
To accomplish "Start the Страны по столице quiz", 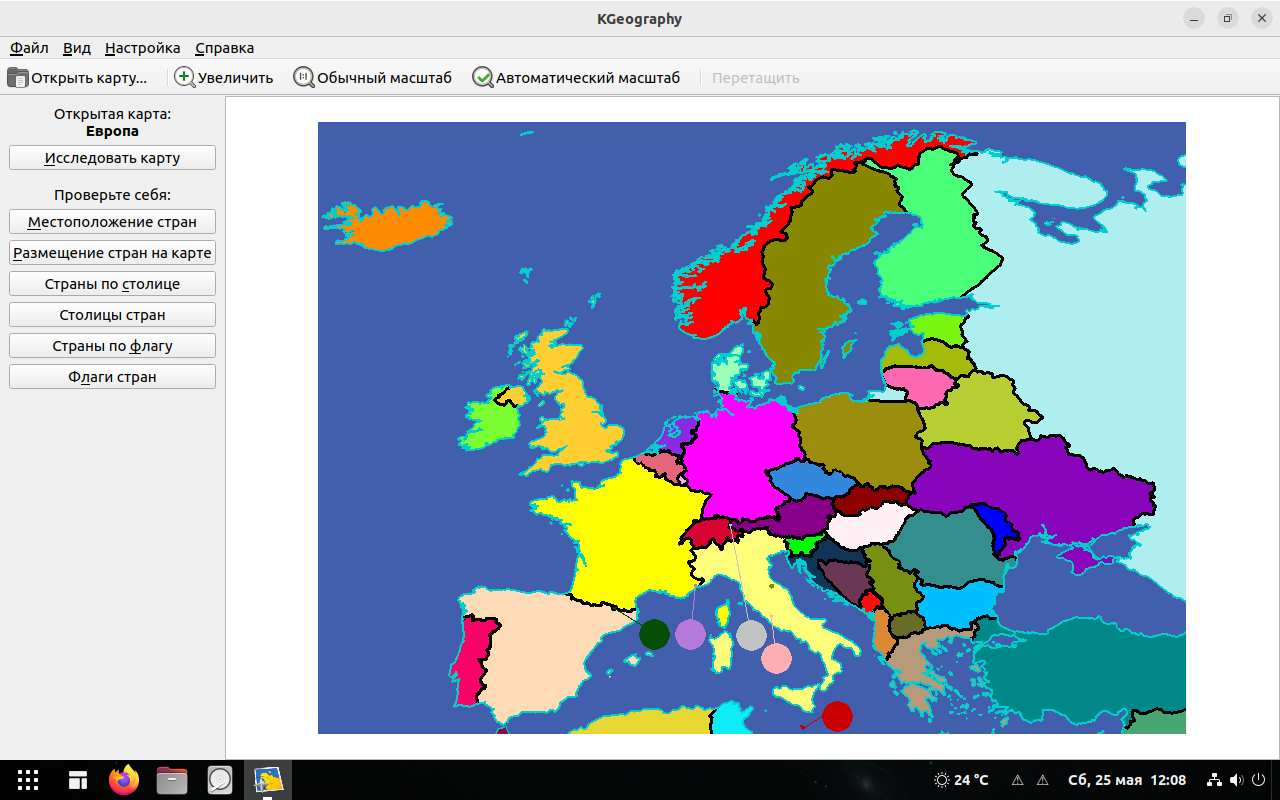I will [112, 284].
